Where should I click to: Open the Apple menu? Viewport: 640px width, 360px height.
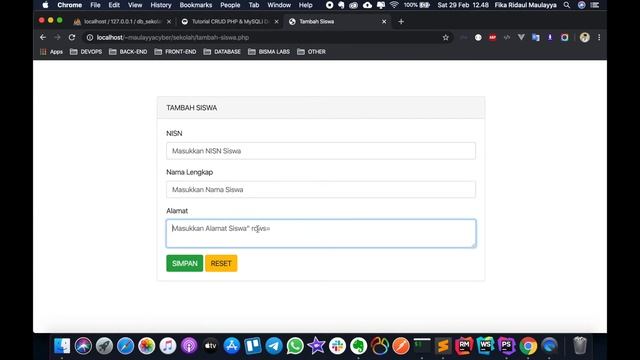click(45, 5)
